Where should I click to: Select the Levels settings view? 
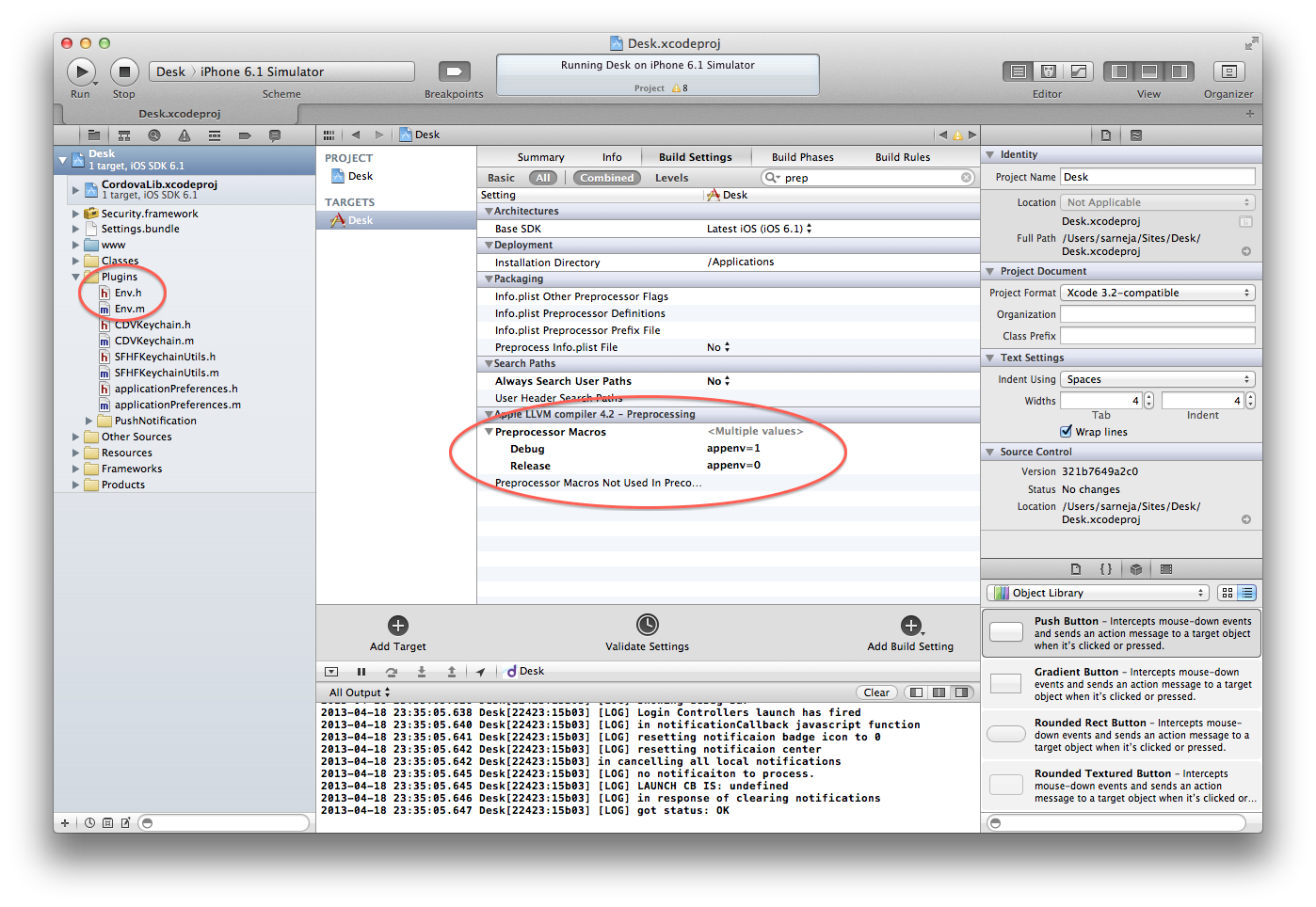(671, 178)
